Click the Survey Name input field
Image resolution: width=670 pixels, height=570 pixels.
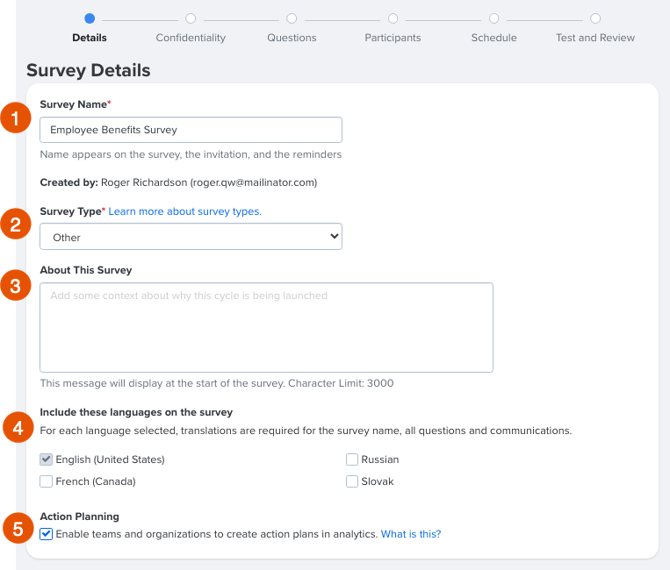coord(191,130)
